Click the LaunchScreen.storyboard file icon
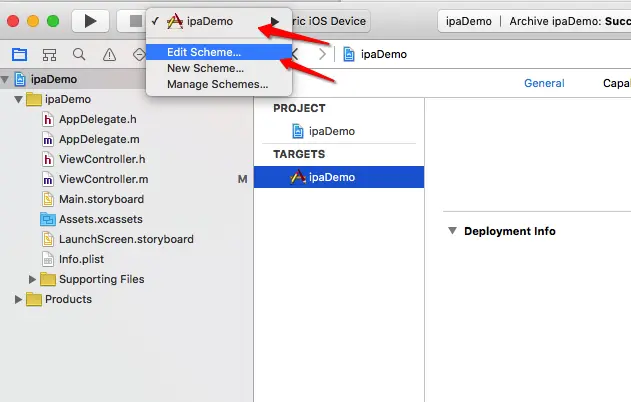631x402 pixels. (47, 239)
